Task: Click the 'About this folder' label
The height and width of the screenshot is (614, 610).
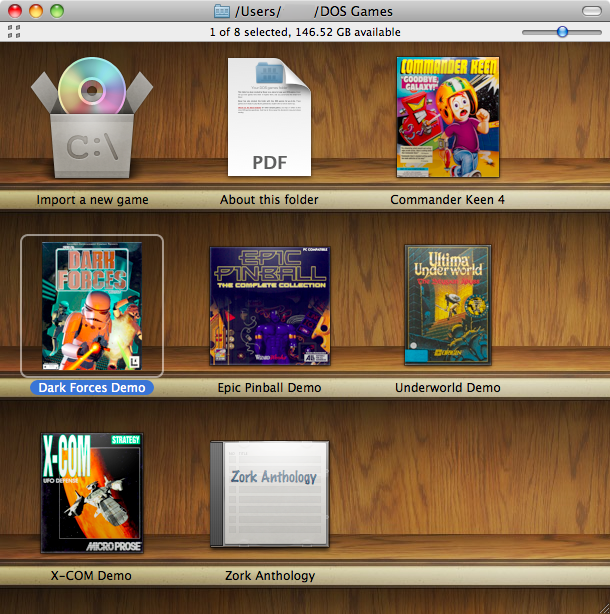Action: [x=269, y=199]
